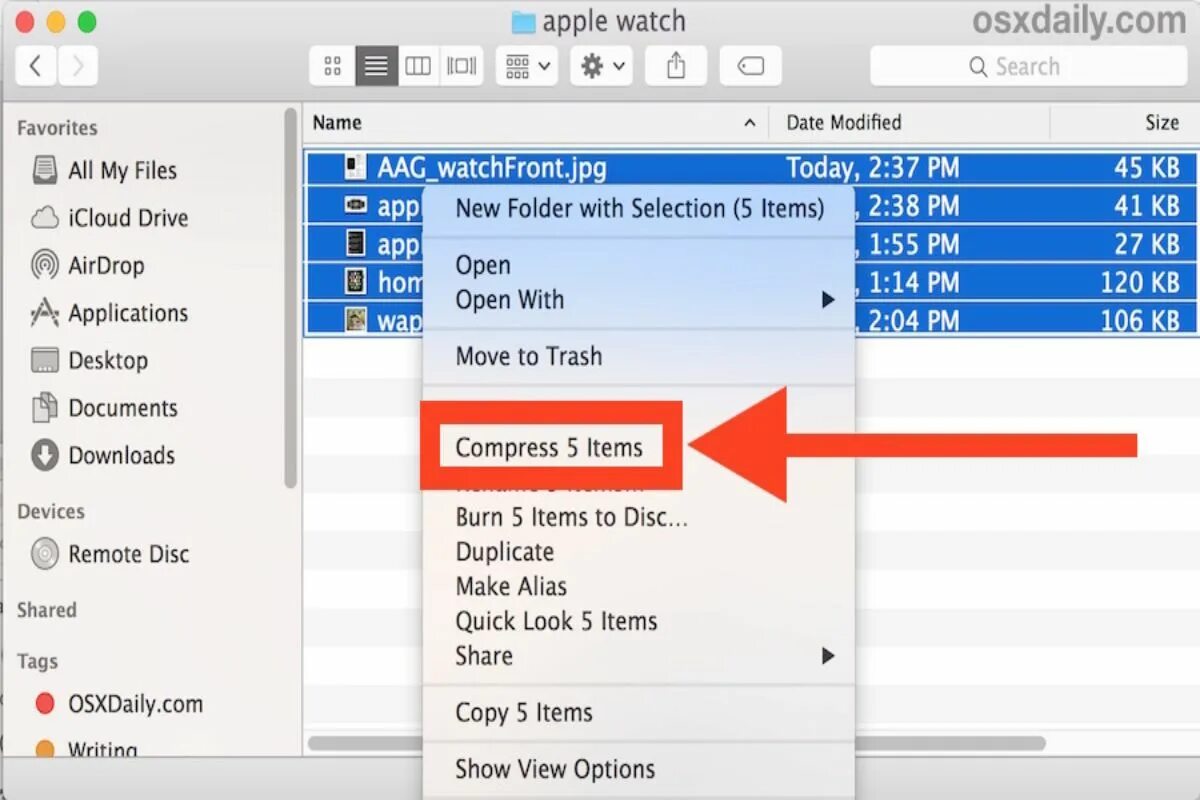Switch to list view
The width and height of the screenshot is (1200, 800).
pos(376,66)
